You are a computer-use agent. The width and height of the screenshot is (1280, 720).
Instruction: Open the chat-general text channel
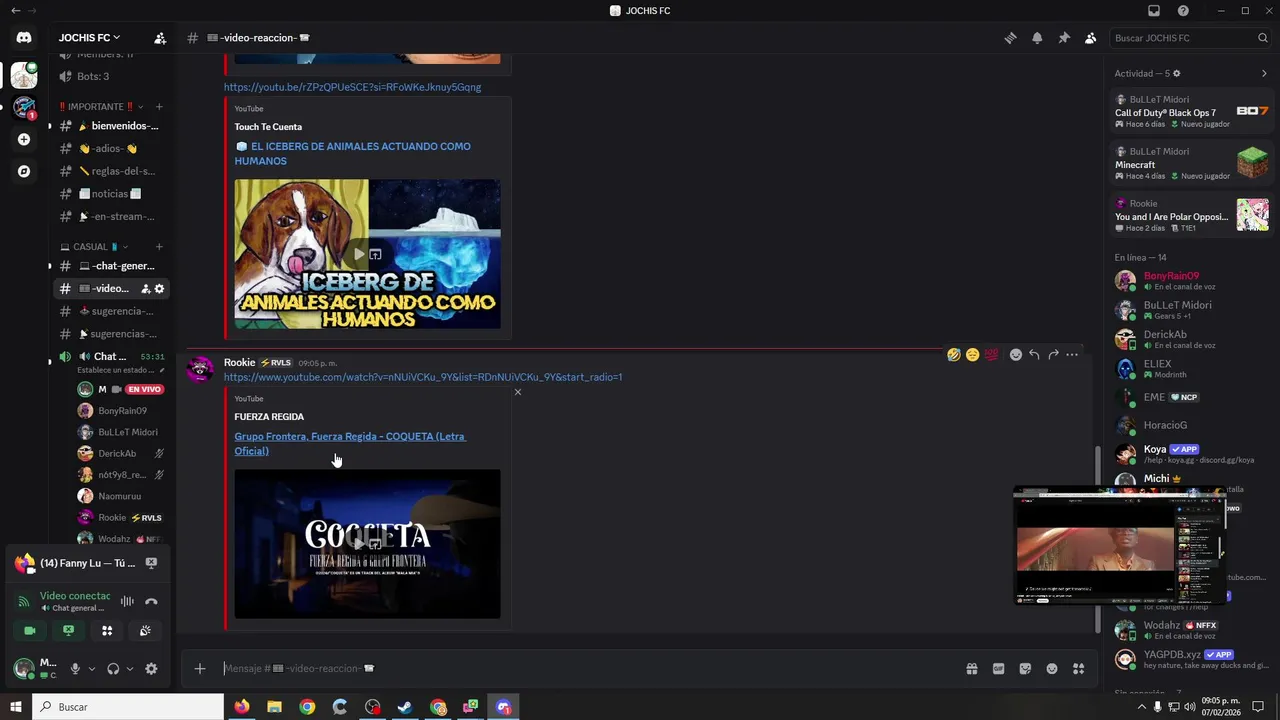click(x=111, y=266)
